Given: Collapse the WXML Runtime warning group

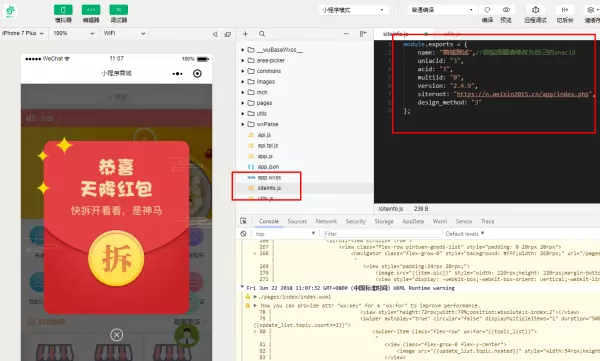Looking at the screenshot, I should [242, 287].
